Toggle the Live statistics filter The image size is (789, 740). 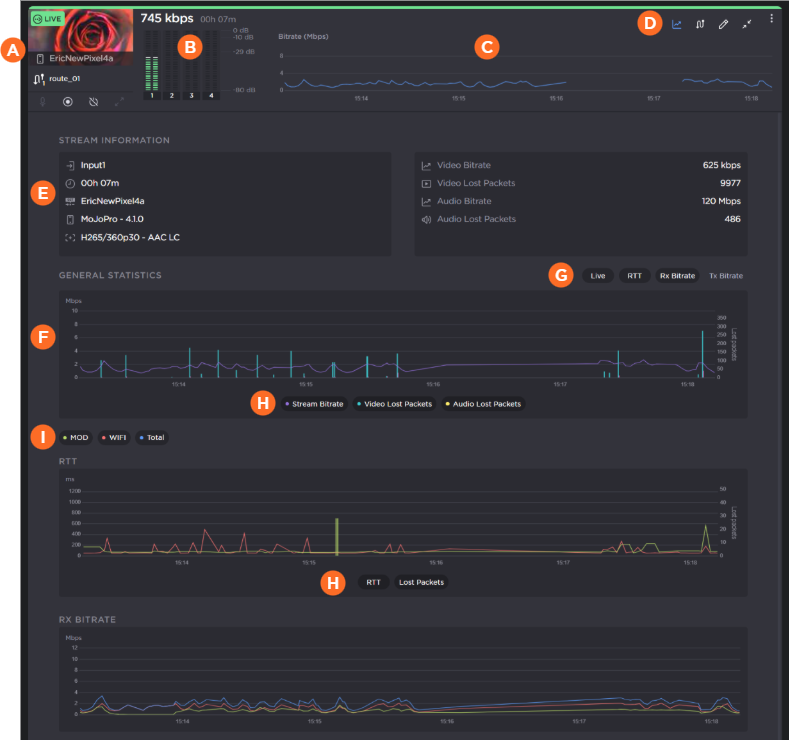pos(598,275)
